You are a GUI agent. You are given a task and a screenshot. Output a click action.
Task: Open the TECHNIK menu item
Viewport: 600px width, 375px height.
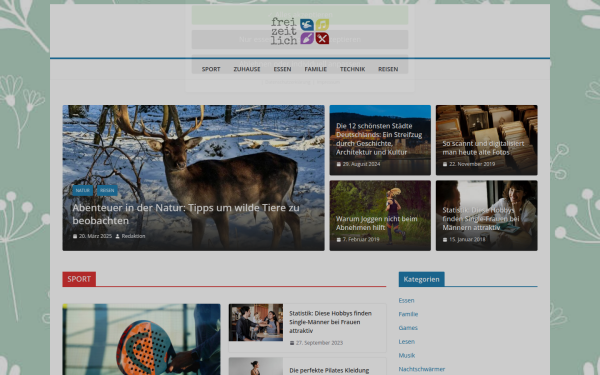(352, 69)
